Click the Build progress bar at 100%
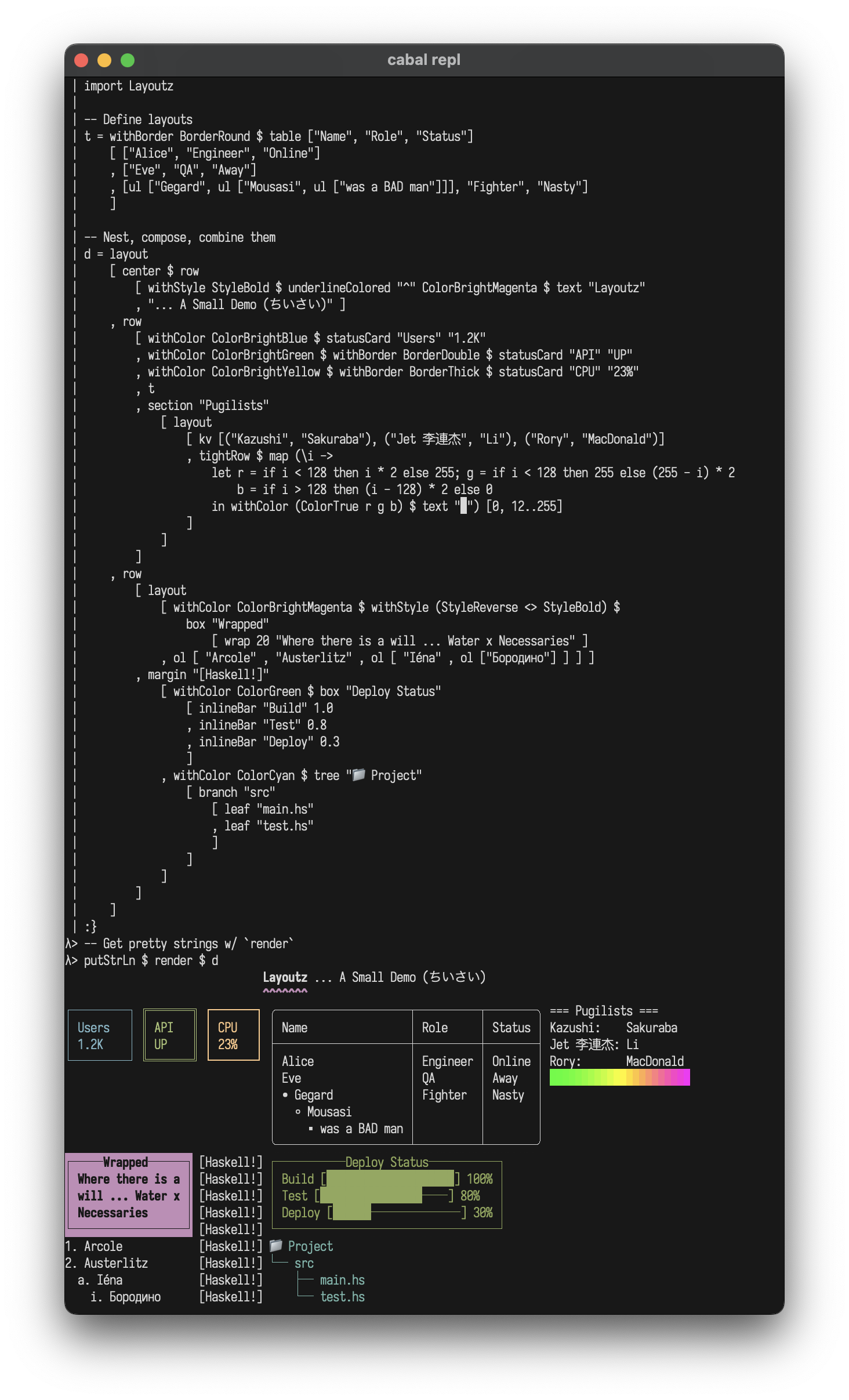The image size is (849, 1400). (x=390, y=1178)
